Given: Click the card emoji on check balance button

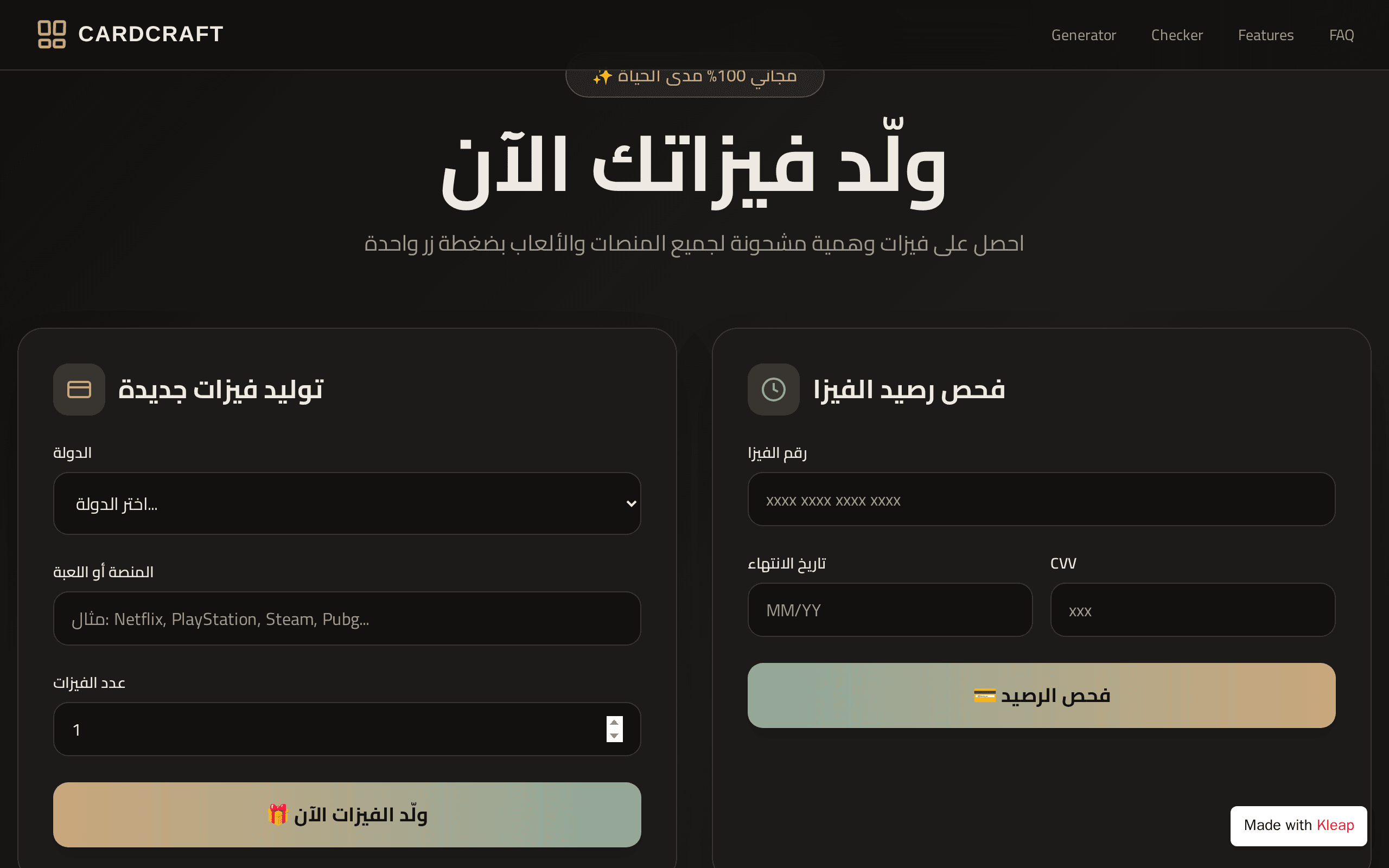Looking at the screenshot, I should pyautogui.click(x=985, y=695).
